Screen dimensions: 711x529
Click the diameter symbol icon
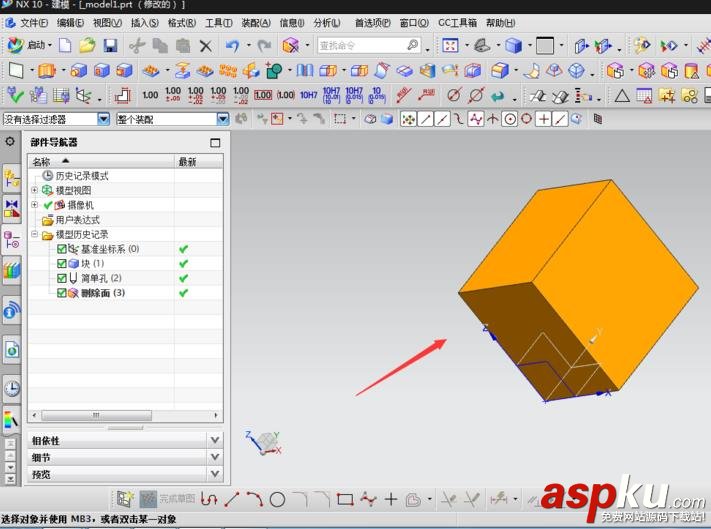(453, 95)
